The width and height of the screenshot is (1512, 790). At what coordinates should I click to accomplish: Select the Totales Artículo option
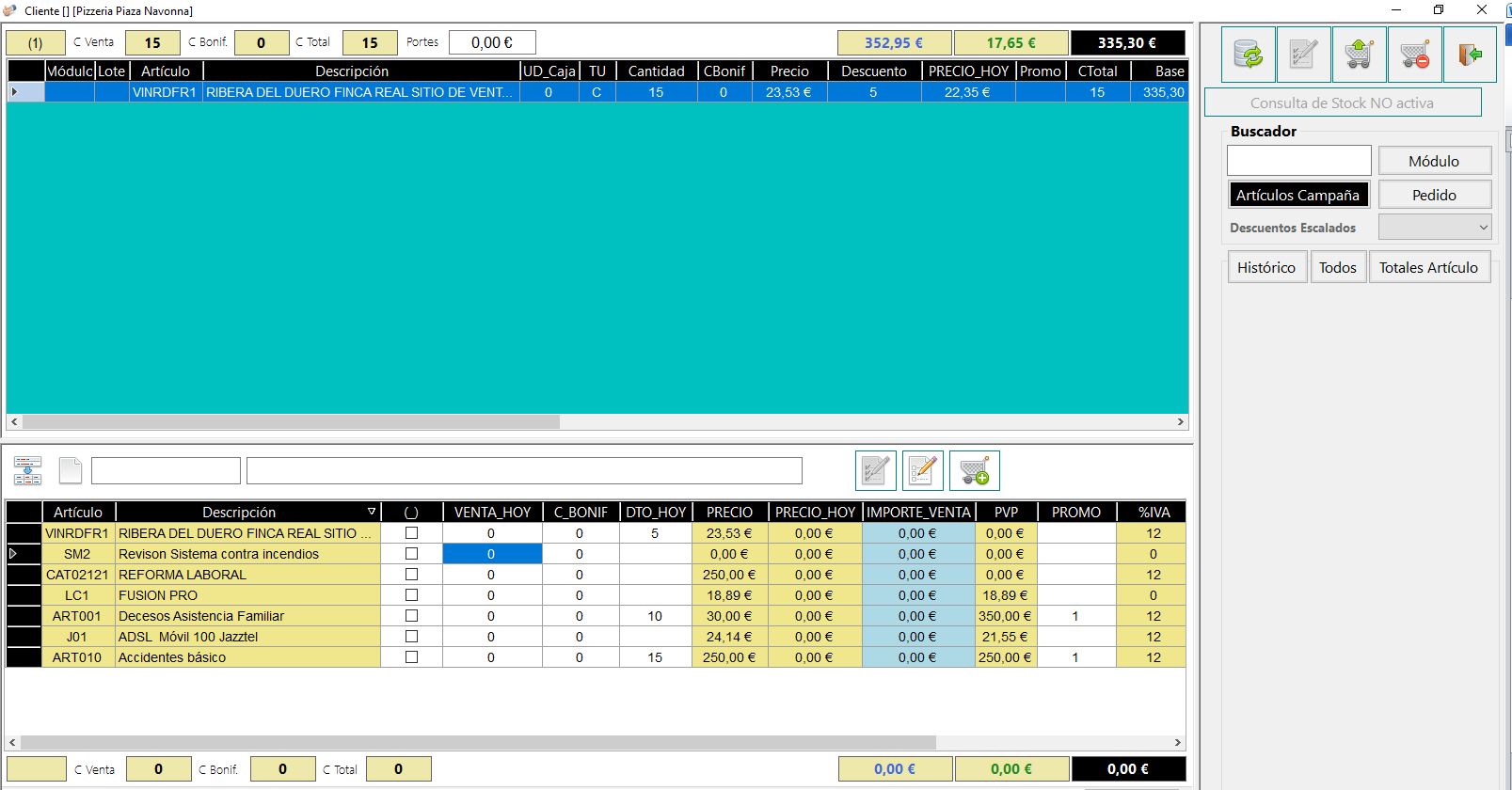click(1428, 267)
